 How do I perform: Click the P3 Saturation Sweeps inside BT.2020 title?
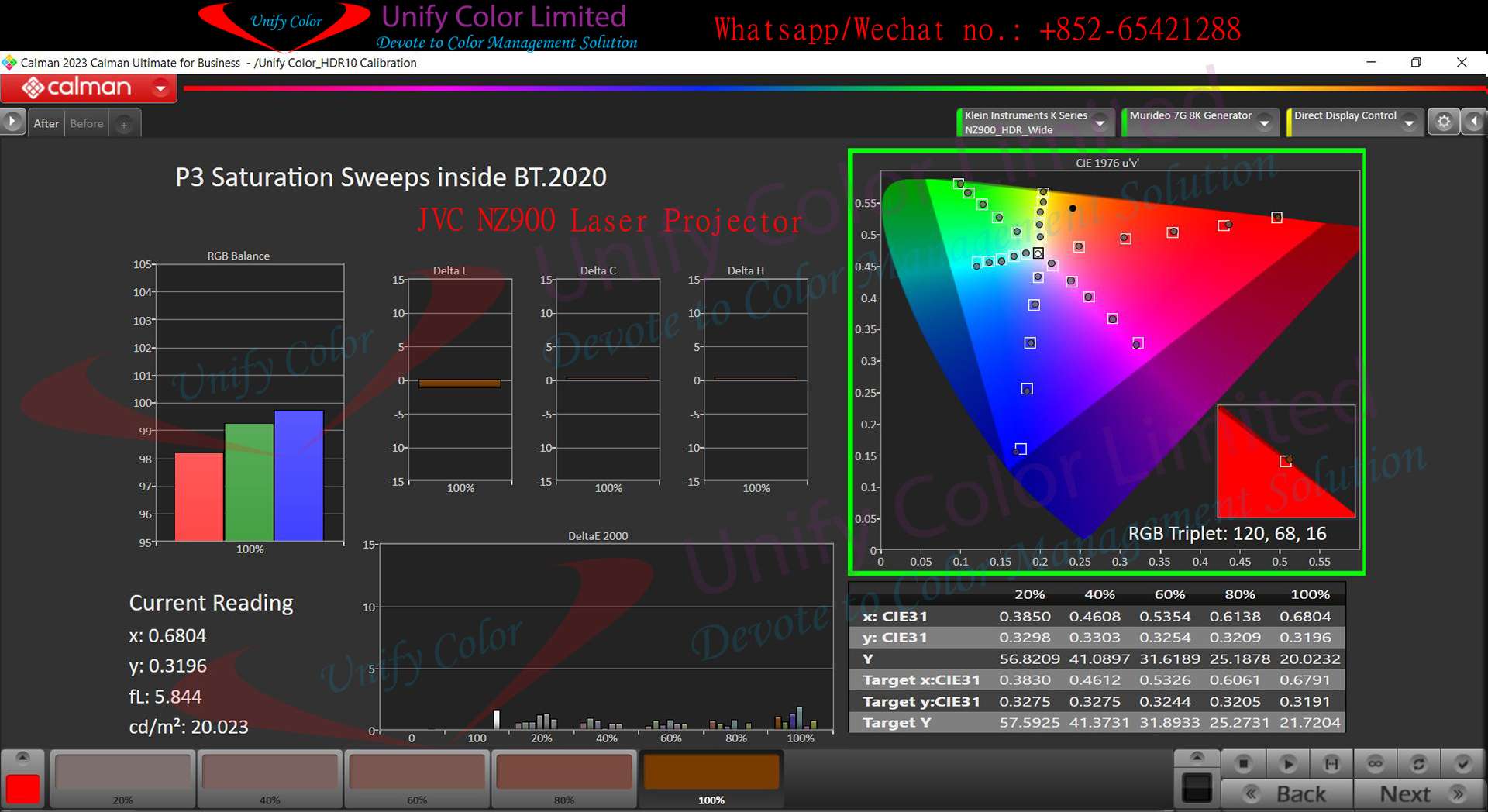[391, 177]
